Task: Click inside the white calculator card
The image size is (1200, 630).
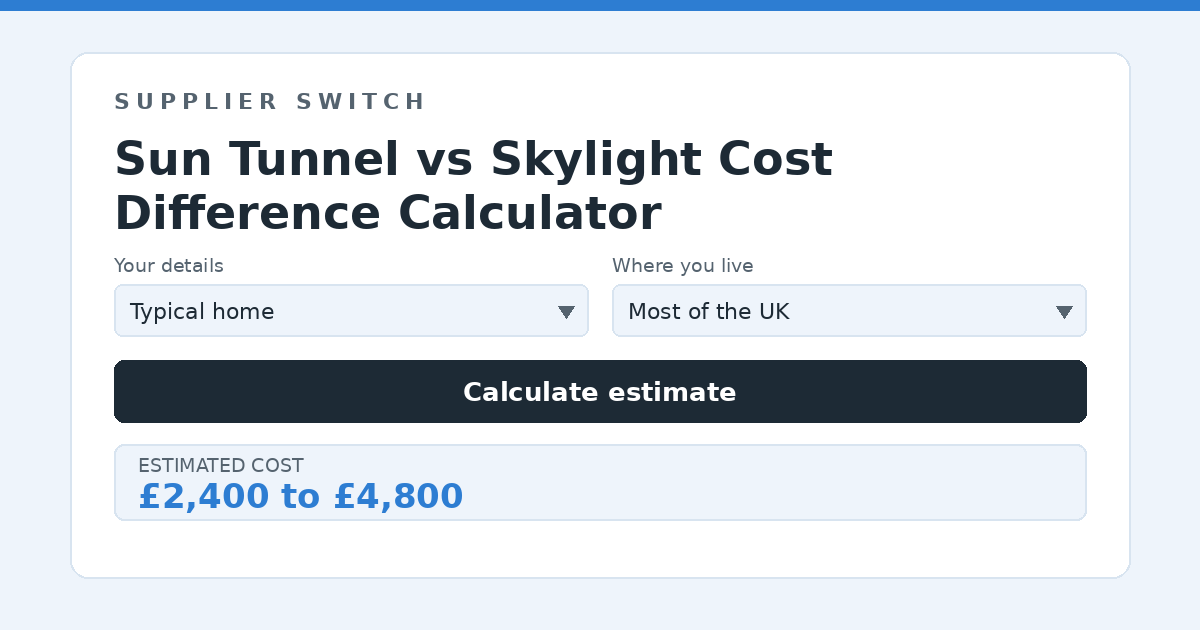Action: click(x=600, y=550)
